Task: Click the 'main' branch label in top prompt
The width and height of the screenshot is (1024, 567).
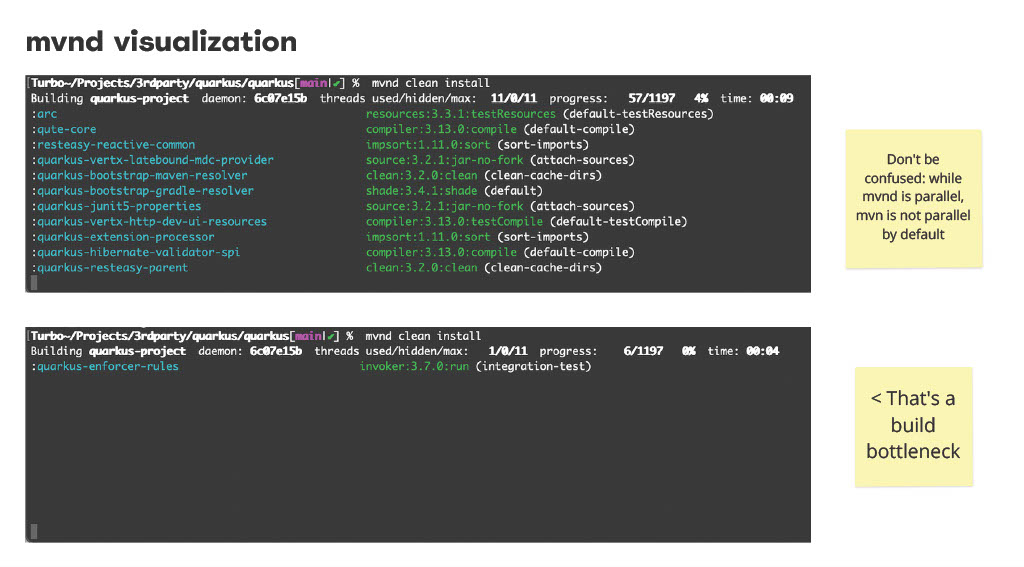Action: pyautogui.click(x=313, y=83)
